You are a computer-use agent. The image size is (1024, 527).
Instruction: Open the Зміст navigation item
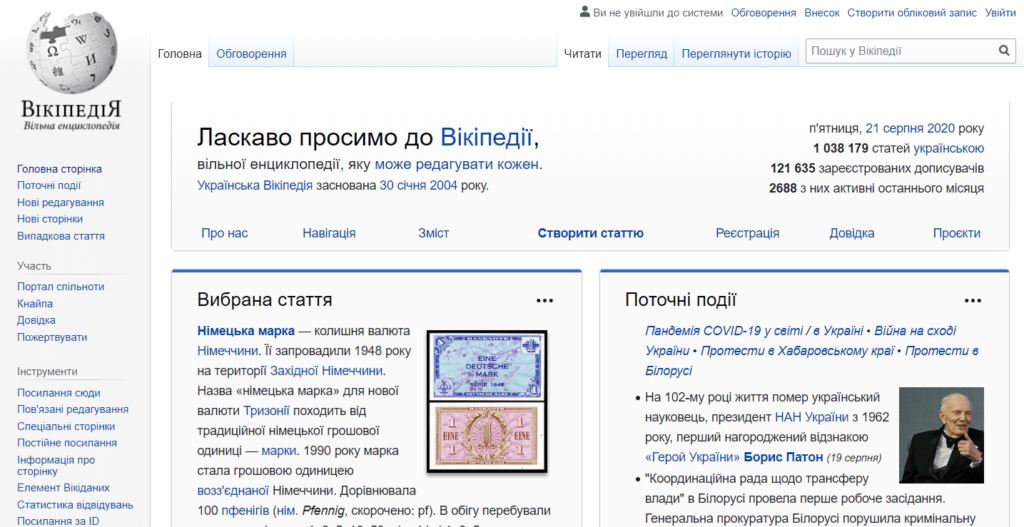433,233
